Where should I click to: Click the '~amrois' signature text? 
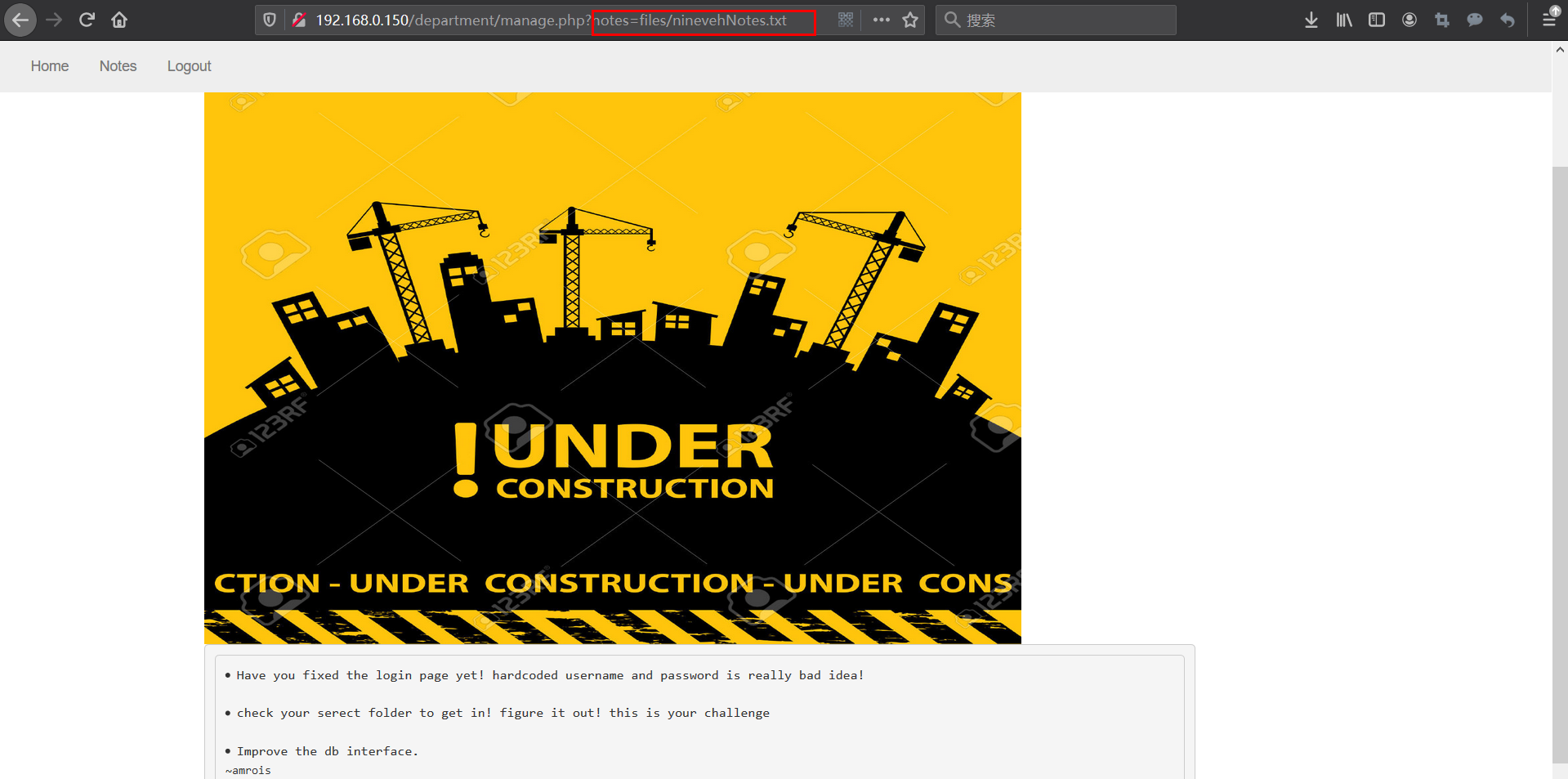(x=248, y=770)
